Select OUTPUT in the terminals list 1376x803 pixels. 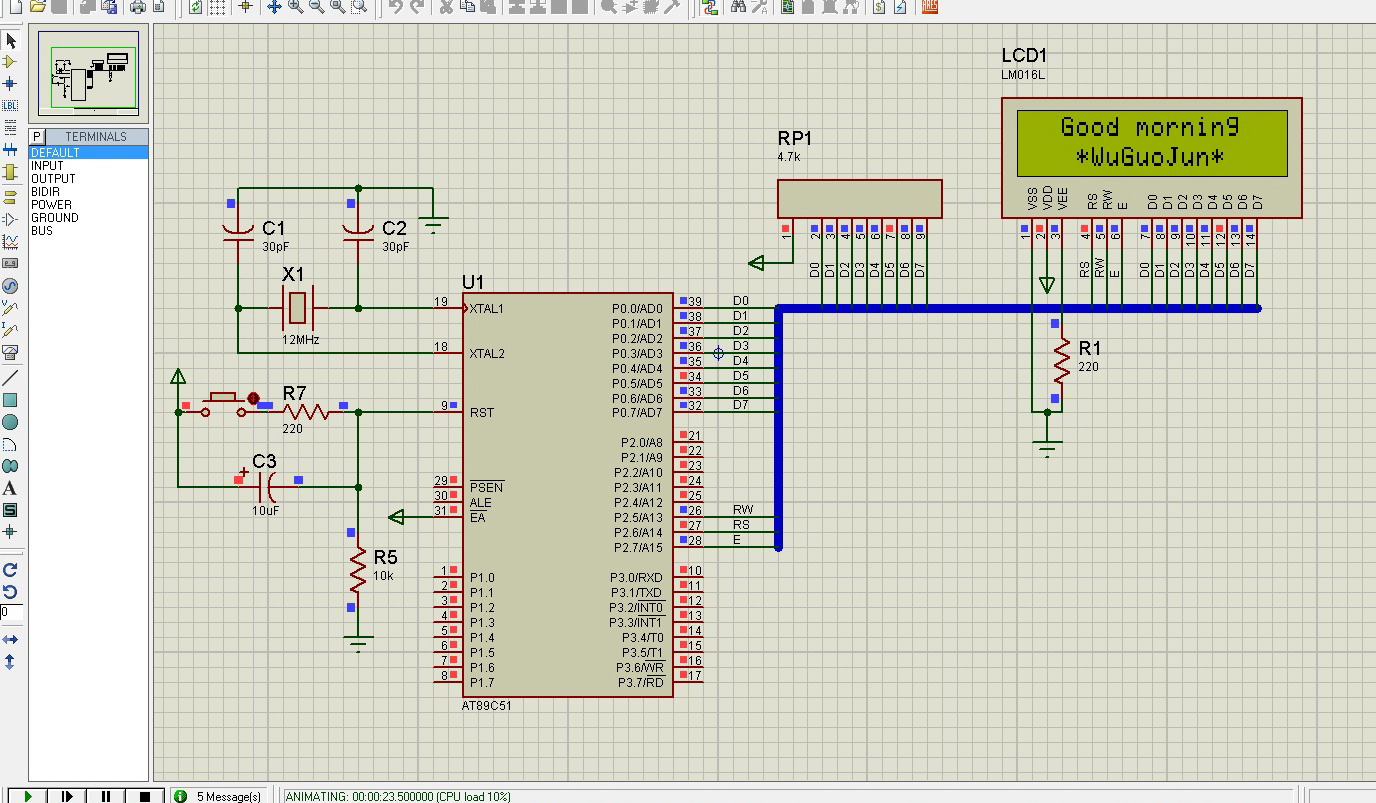tap(88, 178)
